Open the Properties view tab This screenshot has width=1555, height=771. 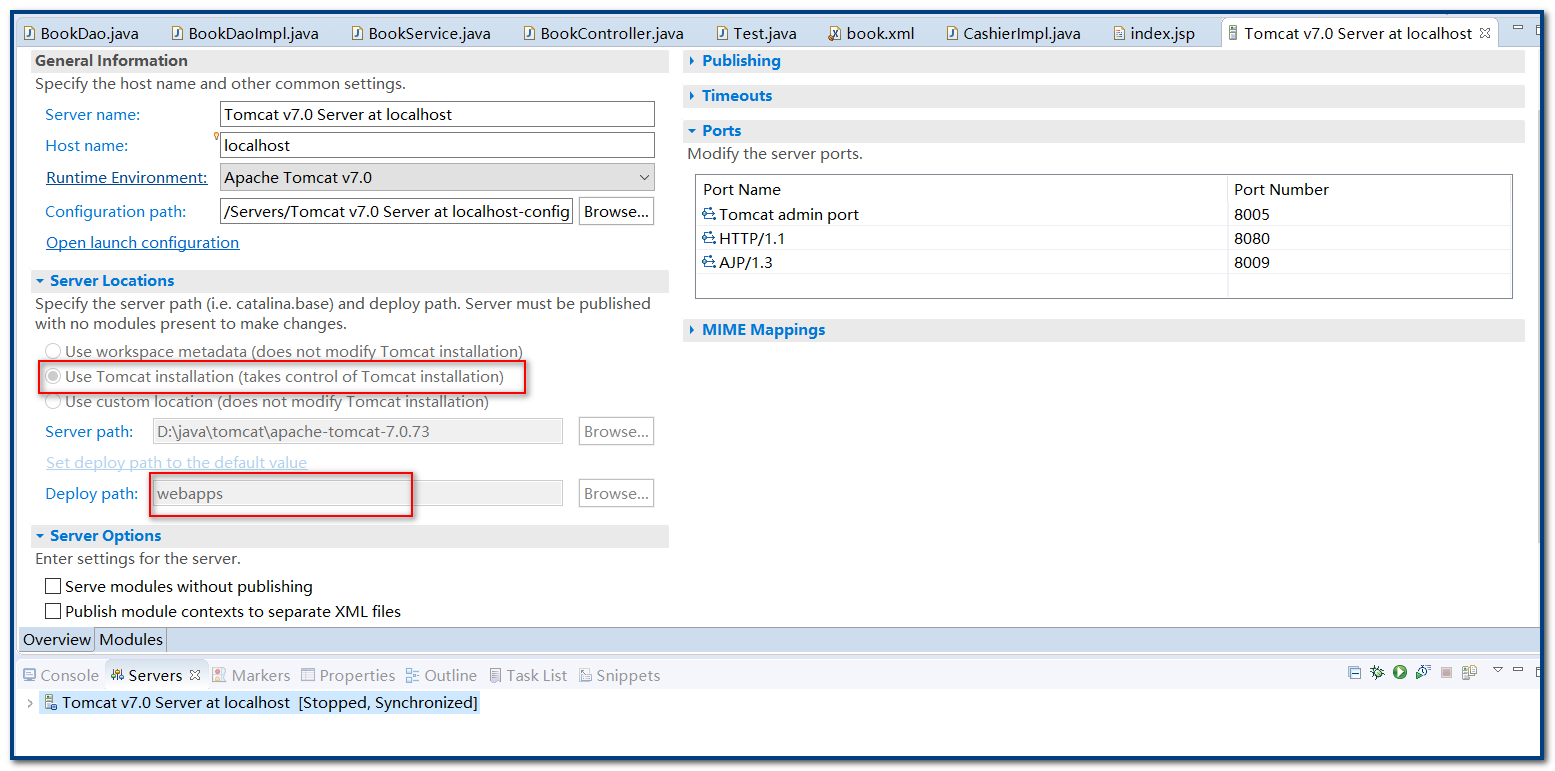click(x=348, y=675)
